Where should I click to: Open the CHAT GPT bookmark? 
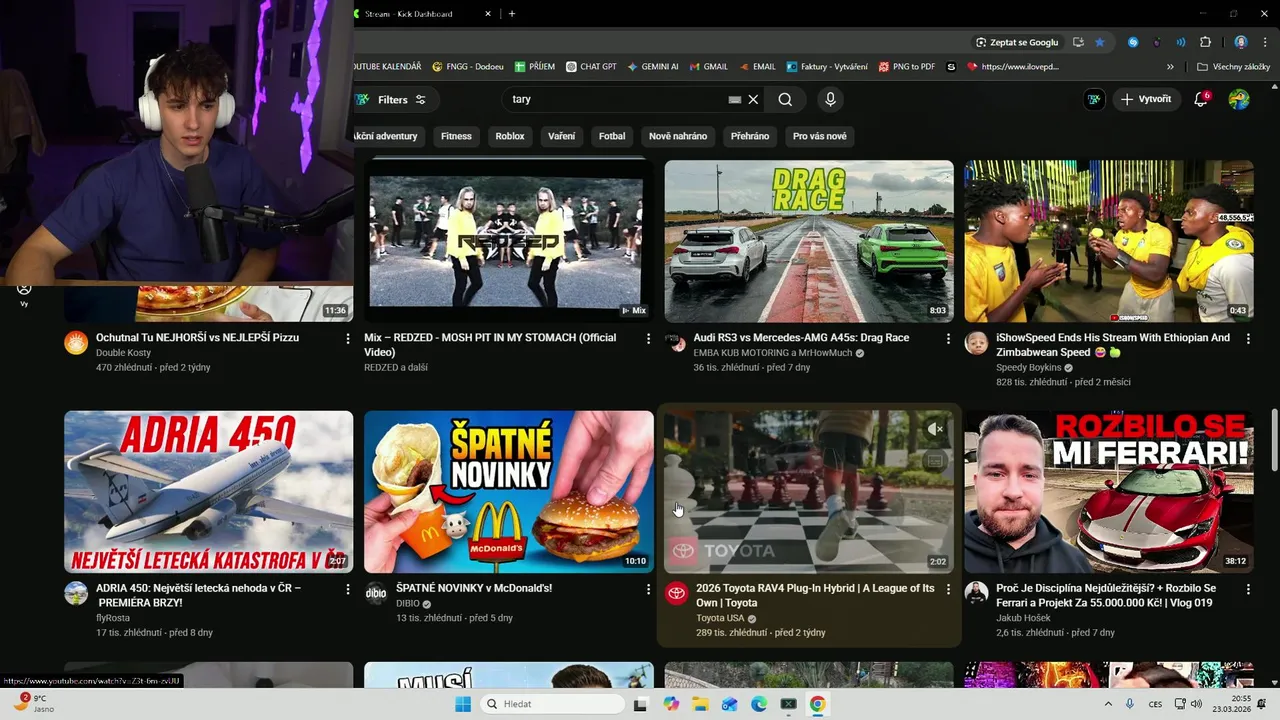point(591,67)
